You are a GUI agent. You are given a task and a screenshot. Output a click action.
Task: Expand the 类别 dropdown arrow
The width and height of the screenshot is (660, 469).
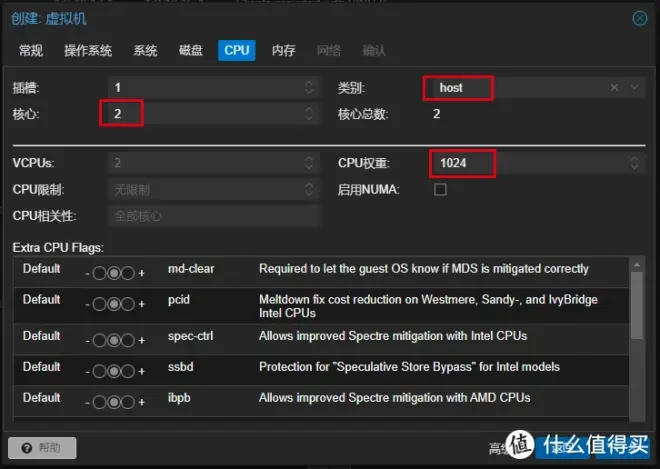(x=634, y=88)
